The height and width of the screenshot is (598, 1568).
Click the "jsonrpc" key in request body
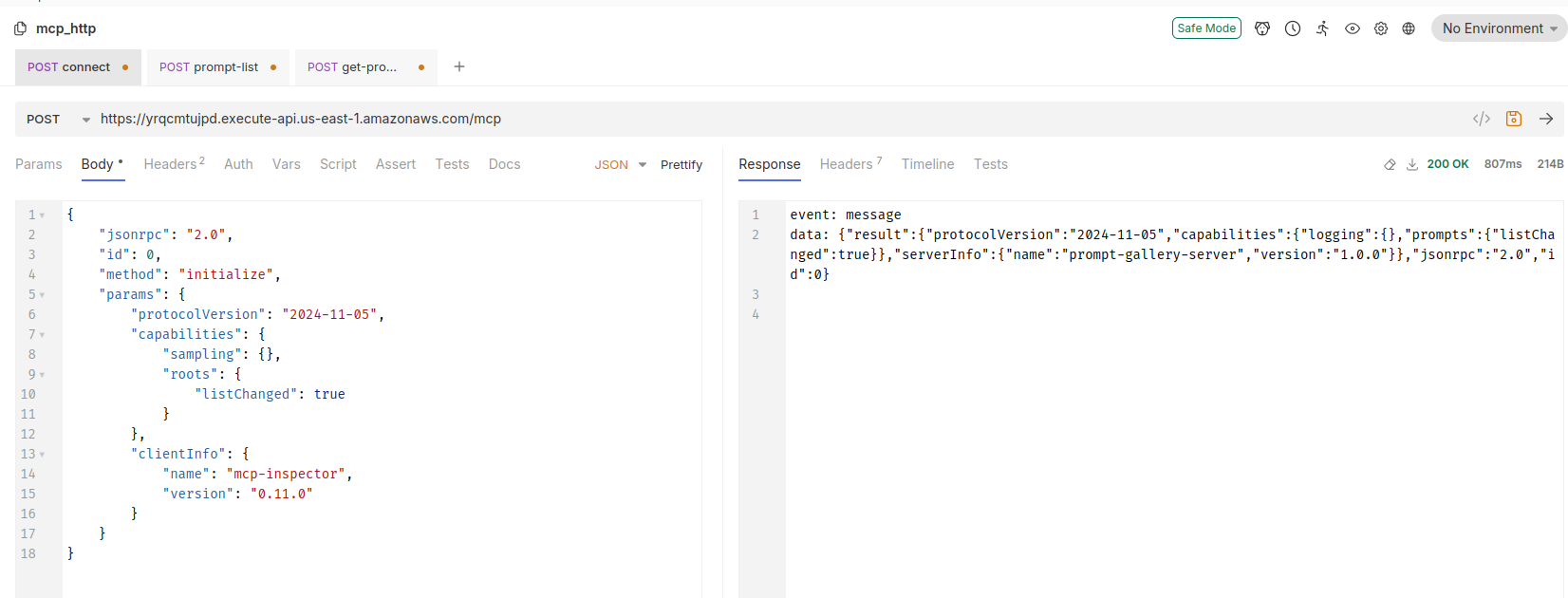135,234
